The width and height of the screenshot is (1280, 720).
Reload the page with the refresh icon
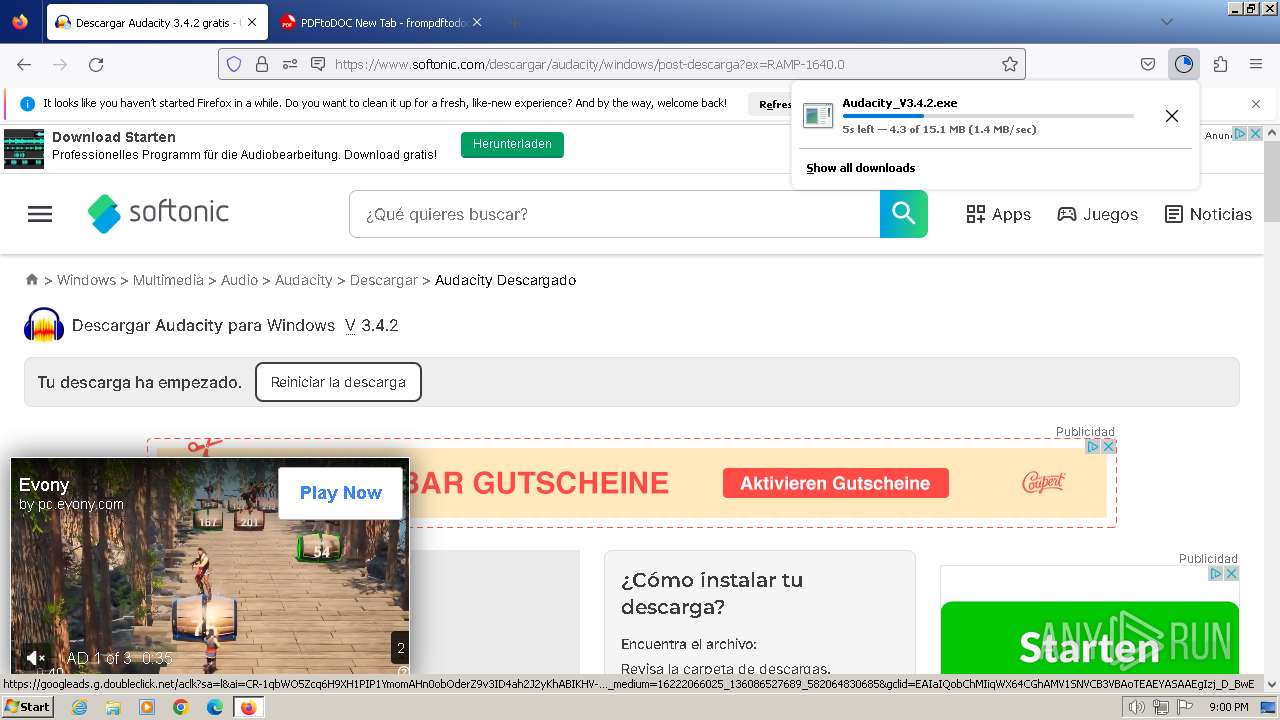click(96, 64)
